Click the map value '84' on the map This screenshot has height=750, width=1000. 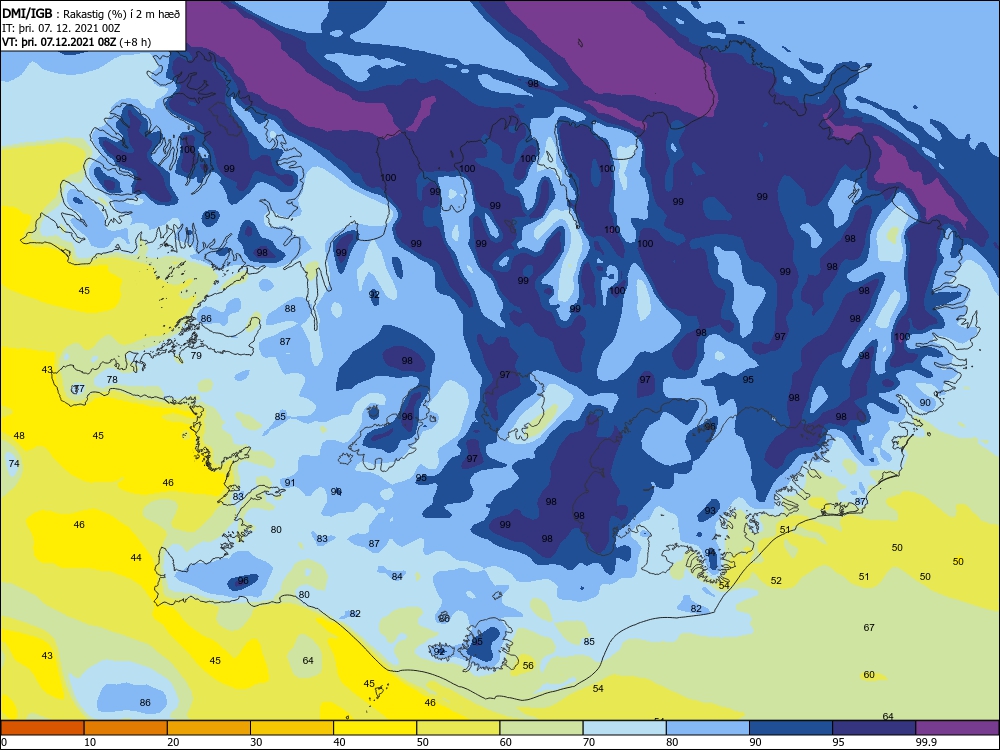[x=397, y=577]
